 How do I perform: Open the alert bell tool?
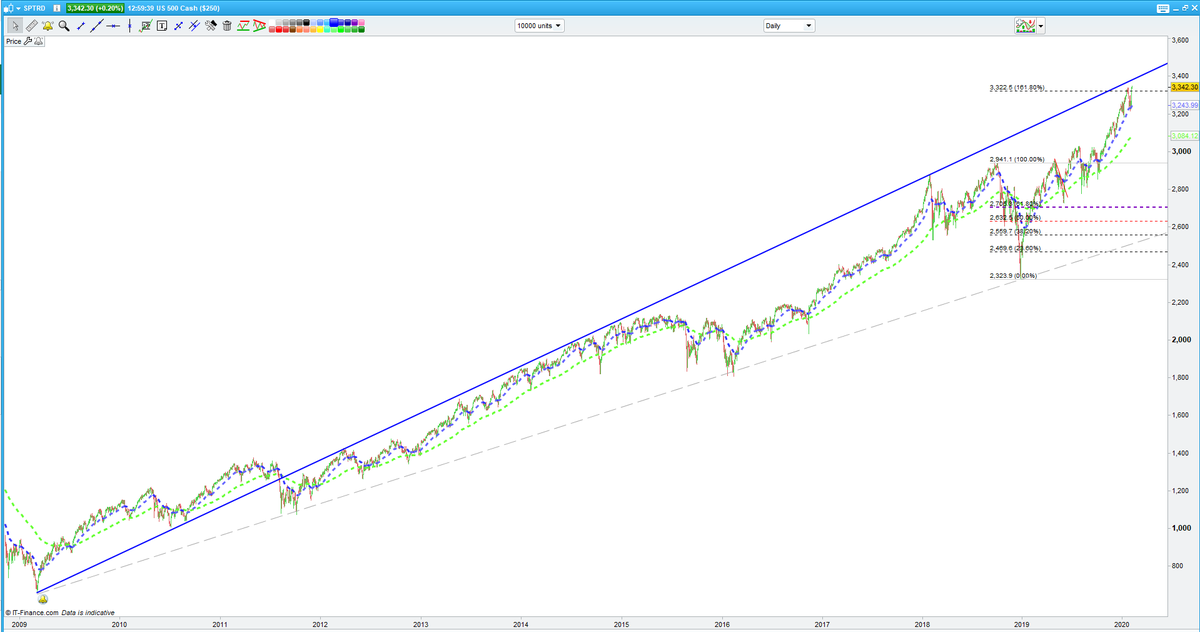[x=47, y=25]
